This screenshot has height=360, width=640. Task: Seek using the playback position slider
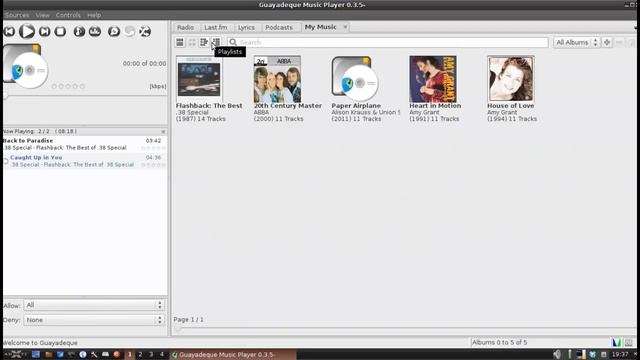tap(85, 96)
